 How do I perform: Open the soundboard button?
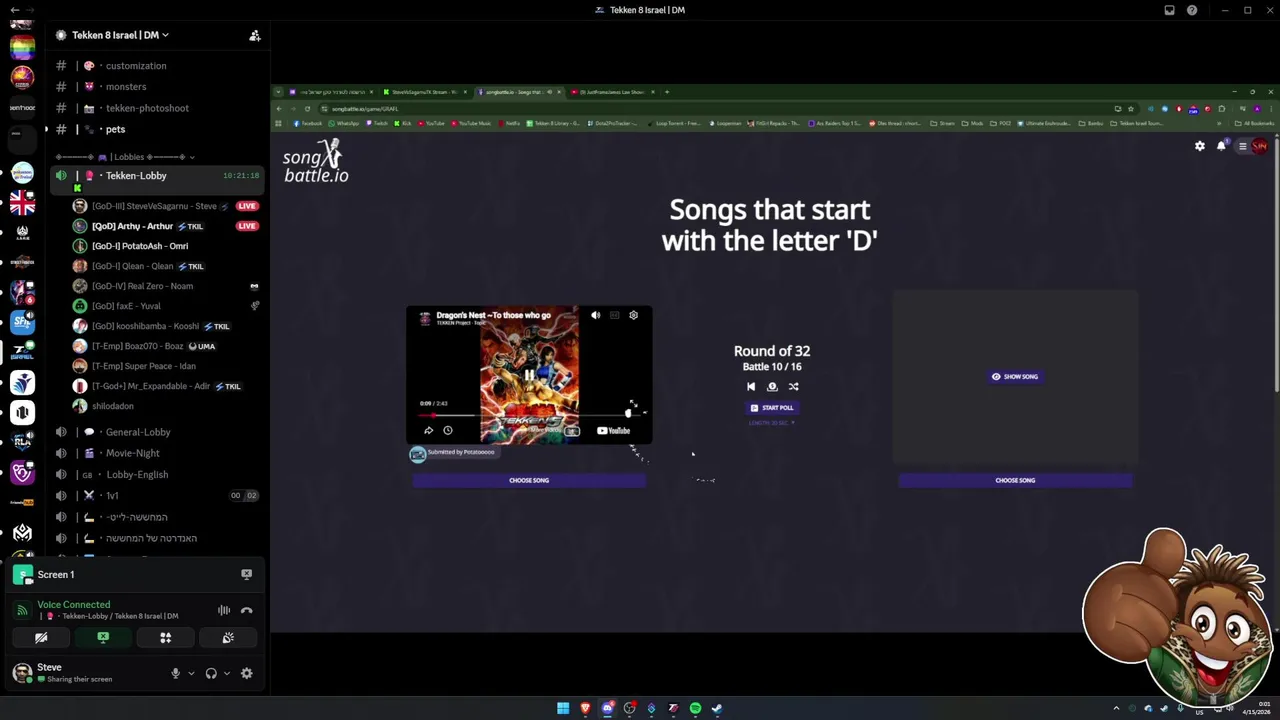click(x=228, y=638)
